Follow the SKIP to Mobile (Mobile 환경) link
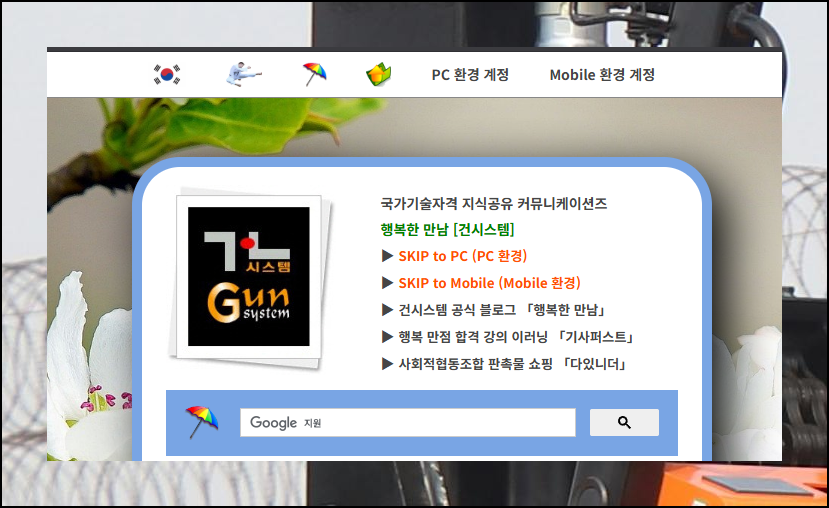The image size is (829, 508). tap(490, 283)
